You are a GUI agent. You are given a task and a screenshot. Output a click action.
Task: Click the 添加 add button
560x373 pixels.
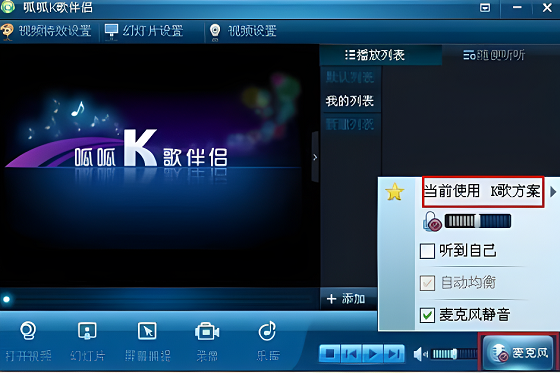click(346, 299)
